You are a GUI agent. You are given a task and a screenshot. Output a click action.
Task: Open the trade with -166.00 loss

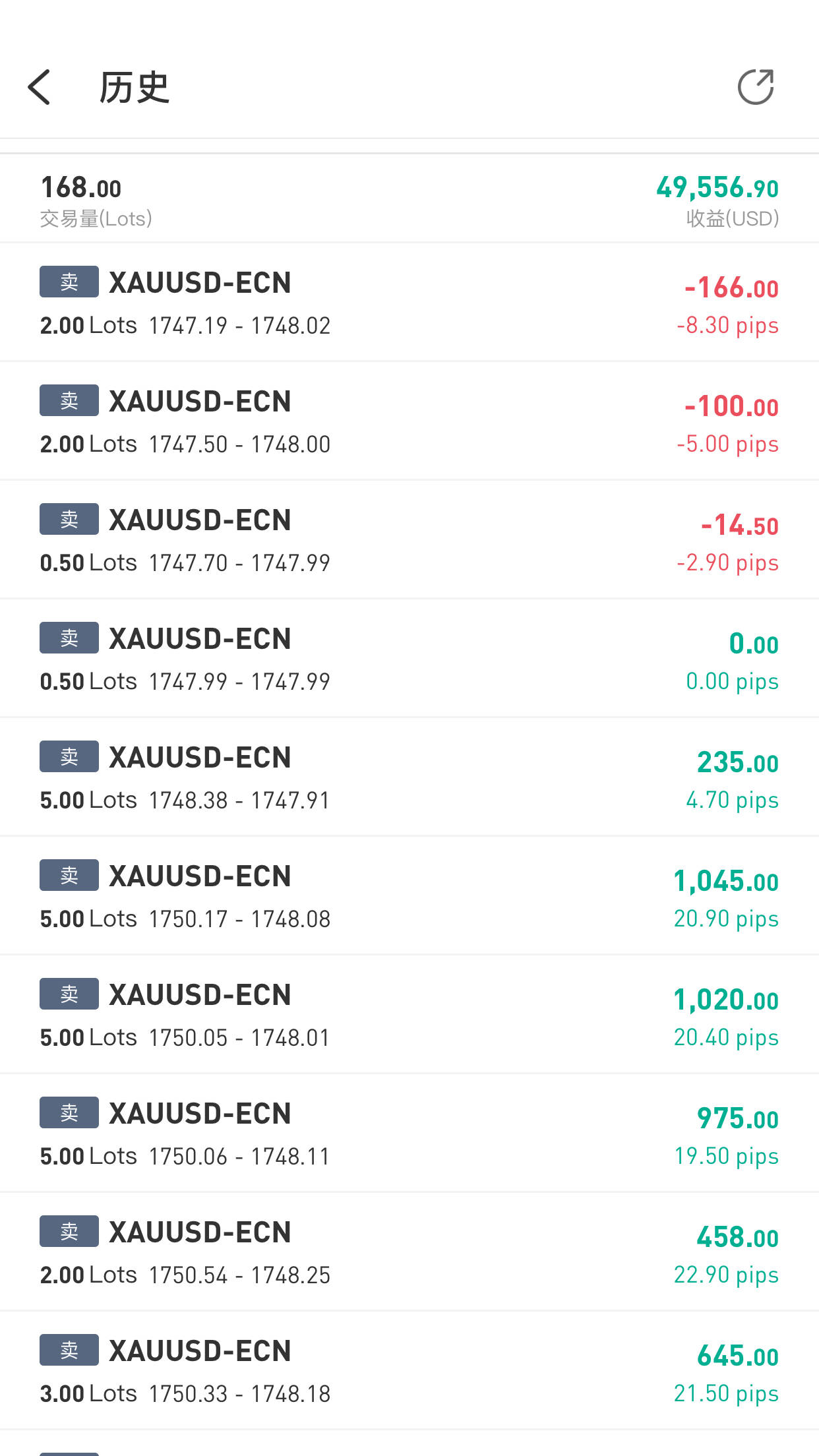coord(409,303)
